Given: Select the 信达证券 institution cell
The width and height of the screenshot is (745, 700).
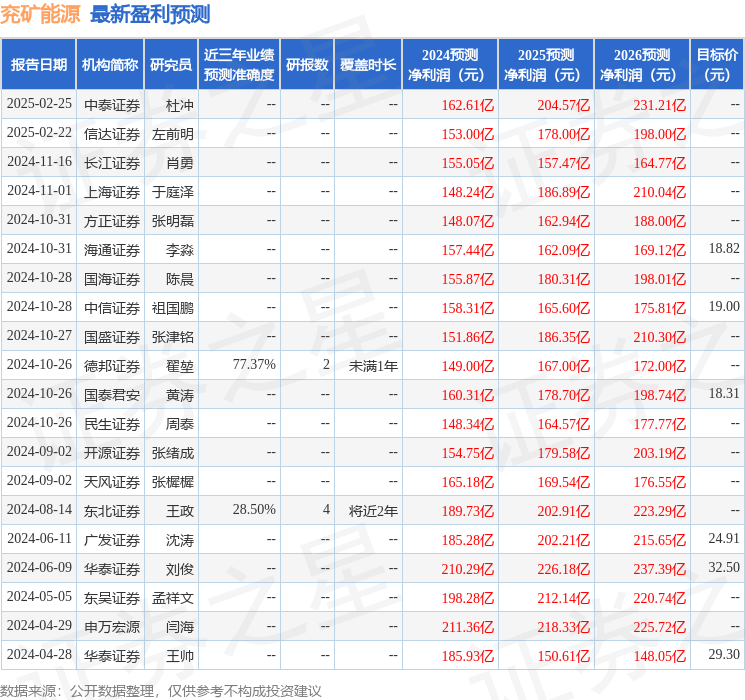Looking at the screenshot, I should 112,134.
